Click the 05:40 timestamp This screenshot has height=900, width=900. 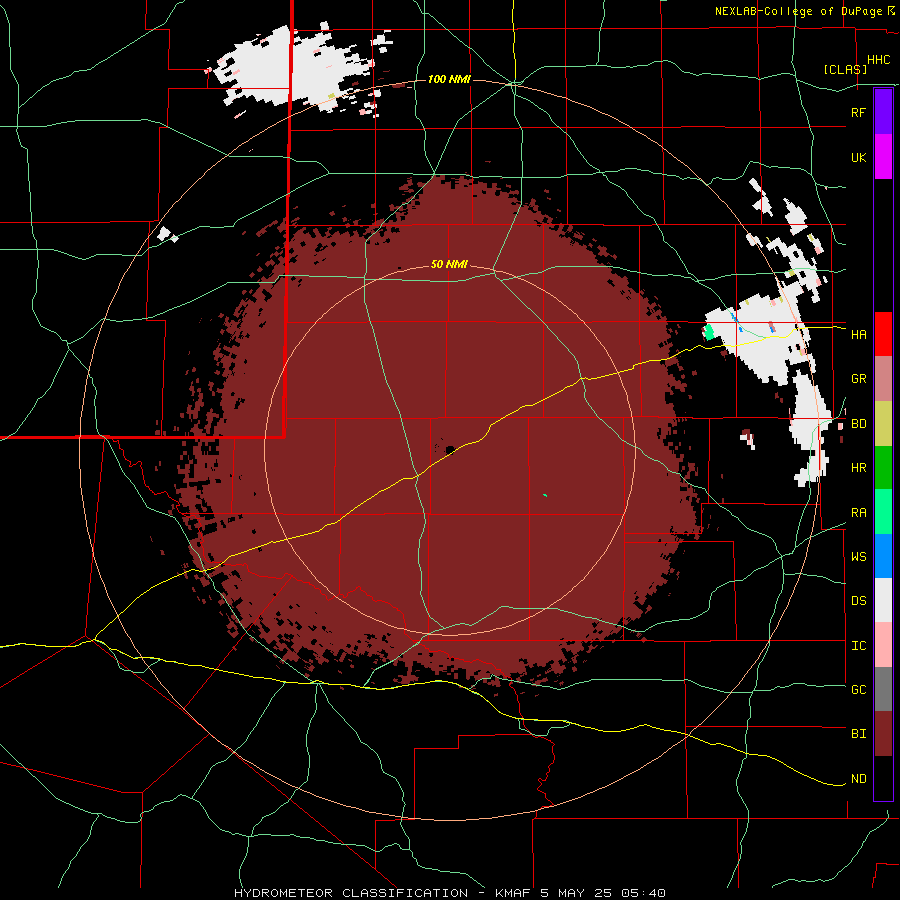643,893
